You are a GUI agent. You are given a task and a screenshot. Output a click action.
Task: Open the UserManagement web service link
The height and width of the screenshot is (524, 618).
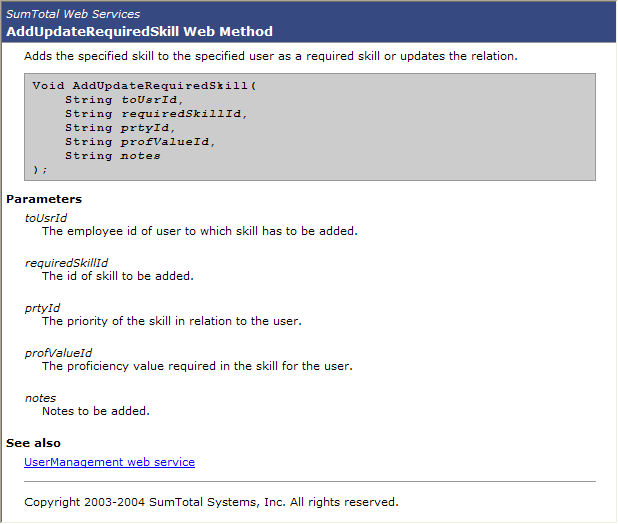tap(109, 462)
